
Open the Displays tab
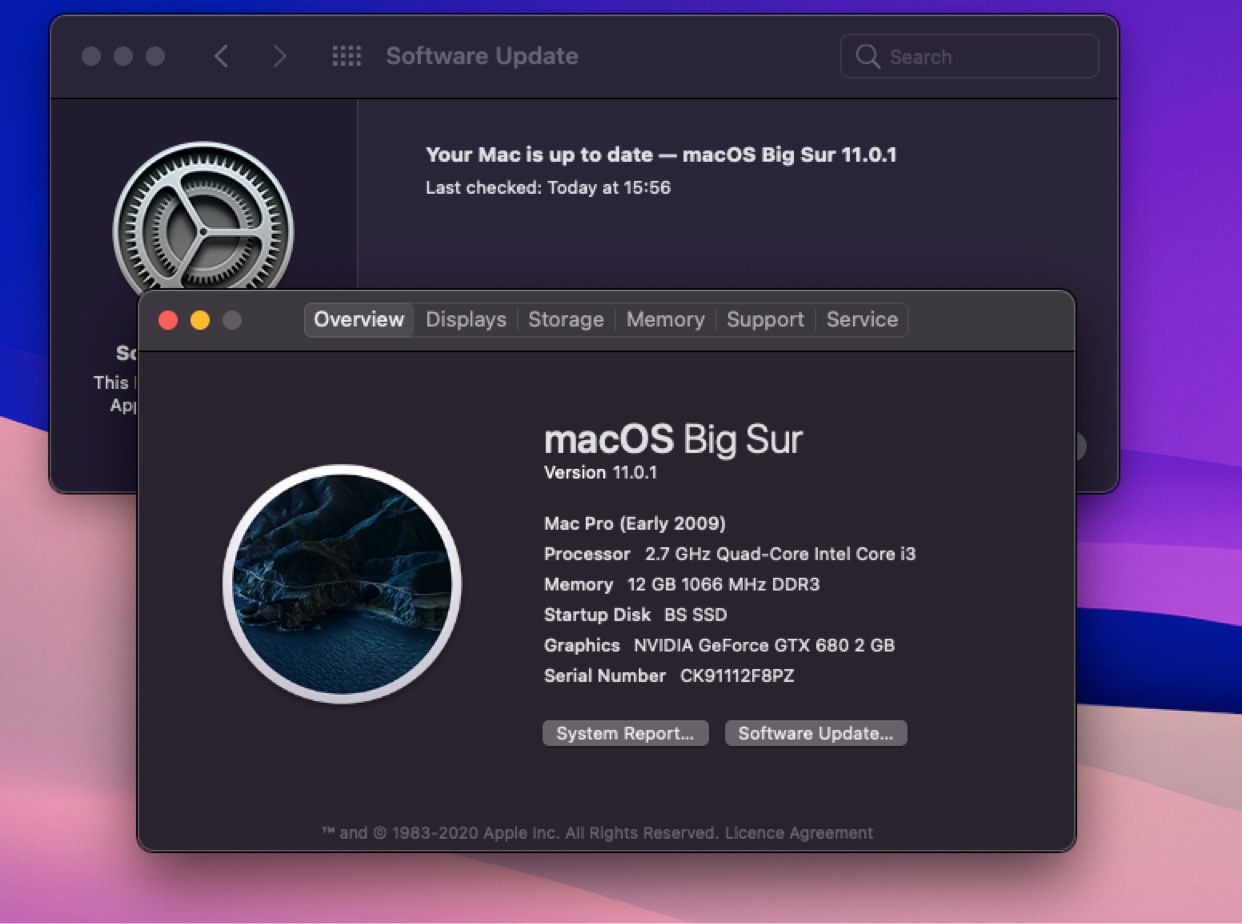[x=466, y=320]
